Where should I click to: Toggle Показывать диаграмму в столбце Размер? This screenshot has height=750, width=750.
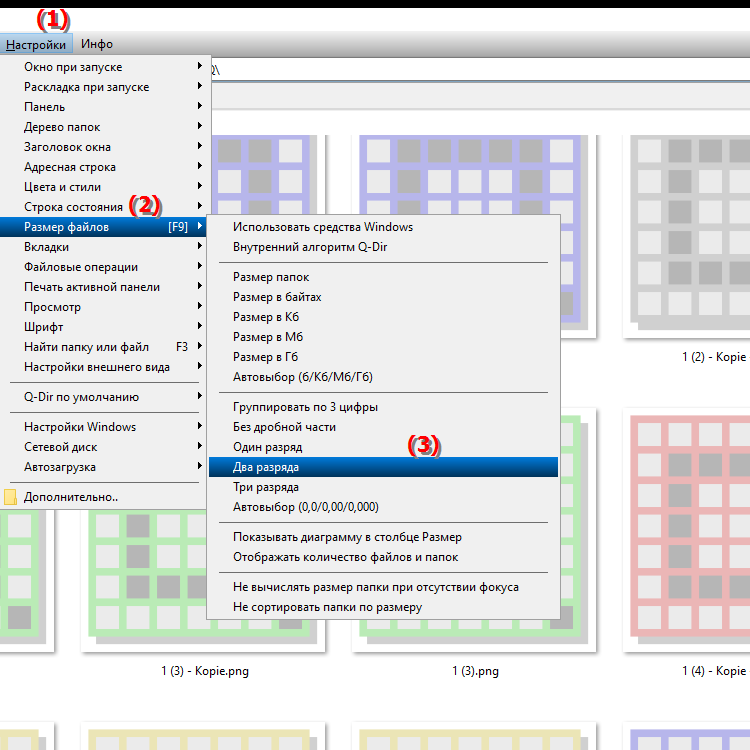click(x=383, y=538)
